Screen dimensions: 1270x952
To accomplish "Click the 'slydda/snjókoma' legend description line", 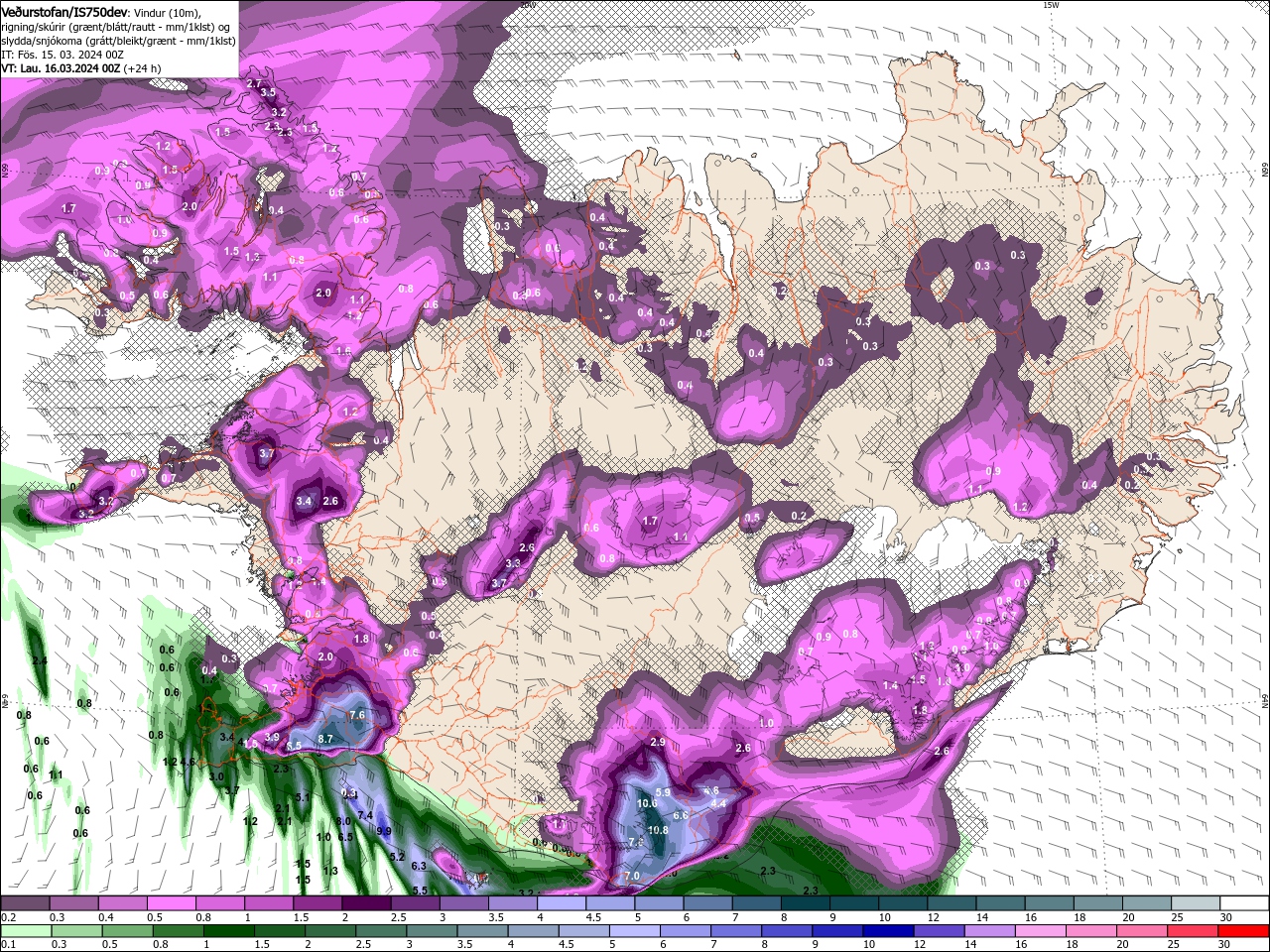I will coord(118,41).
